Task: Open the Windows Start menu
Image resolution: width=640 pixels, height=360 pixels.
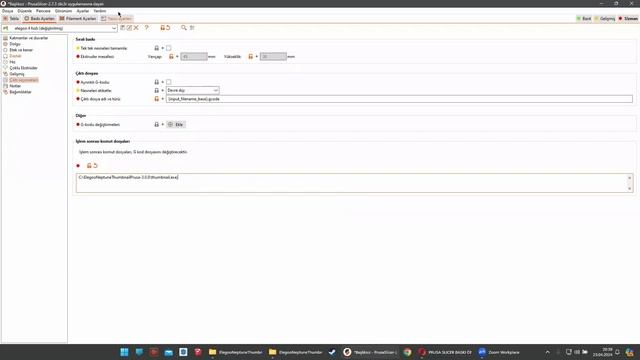Action: click(124, 352)
